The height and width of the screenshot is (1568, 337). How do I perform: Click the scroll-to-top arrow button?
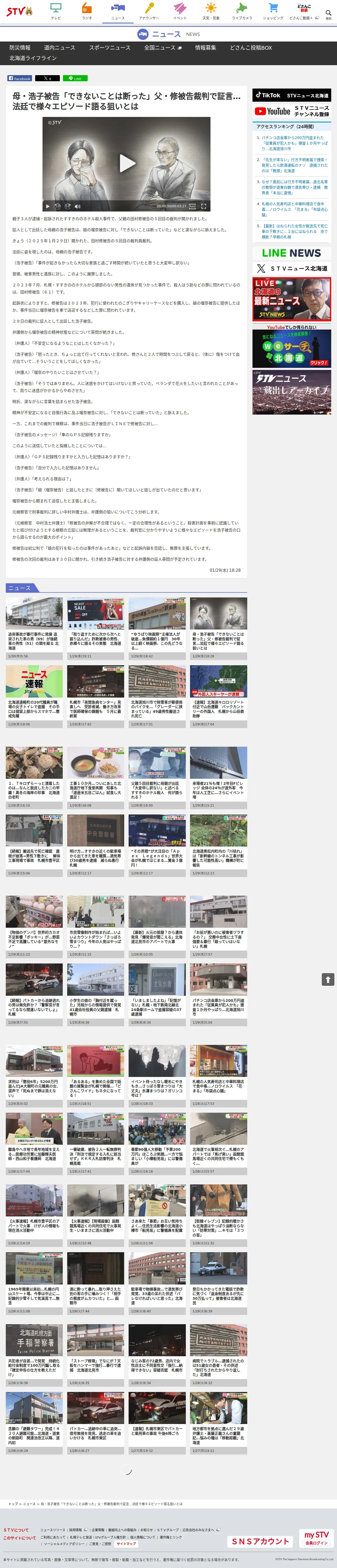coord(328,979)
